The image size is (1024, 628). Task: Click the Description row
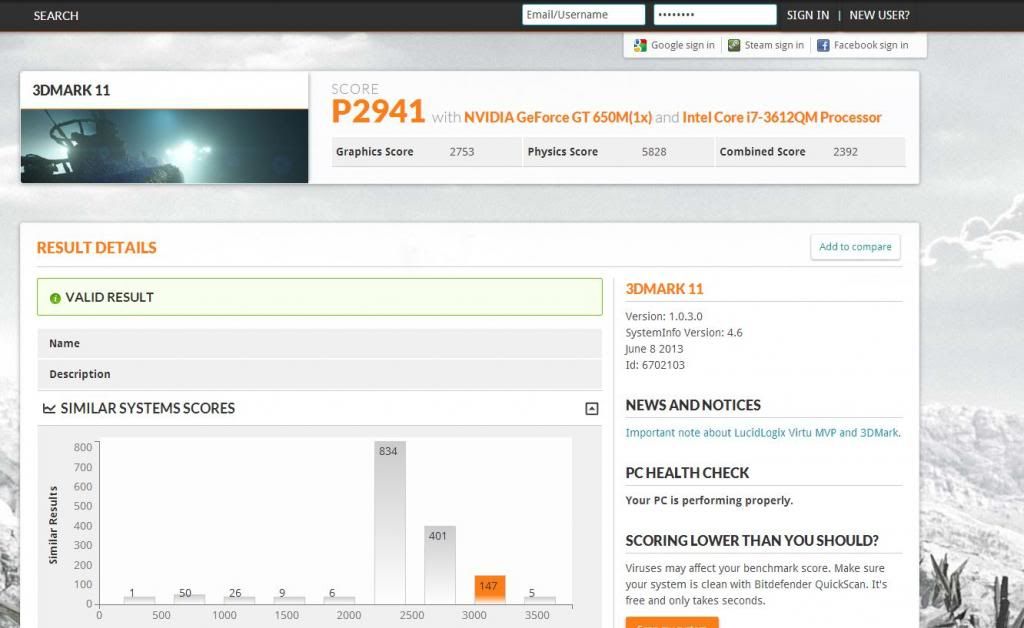click(319, 374)
